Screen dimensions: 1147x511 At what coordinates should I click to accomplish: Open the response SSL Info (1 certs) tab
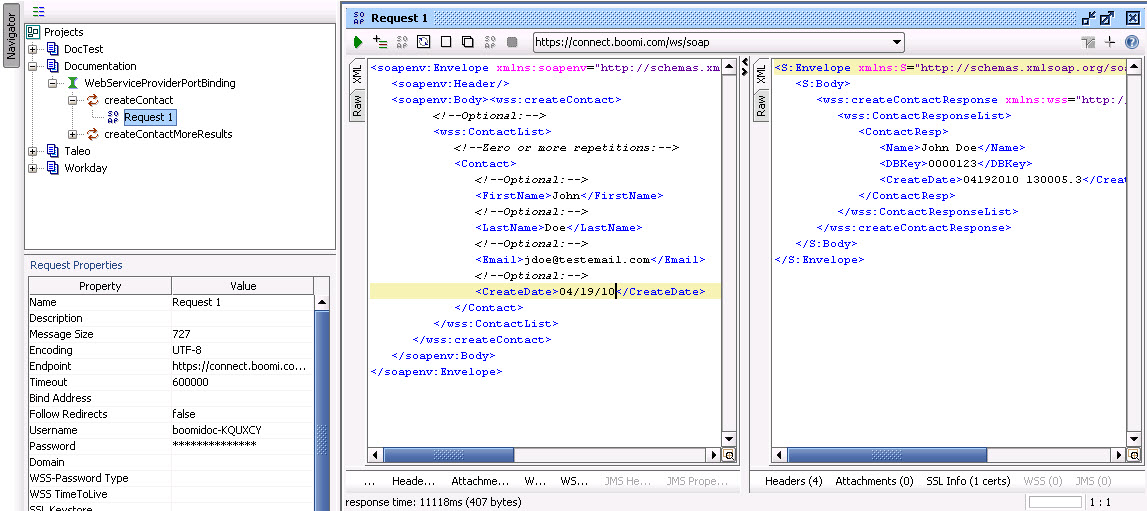(x=968, y=481)
